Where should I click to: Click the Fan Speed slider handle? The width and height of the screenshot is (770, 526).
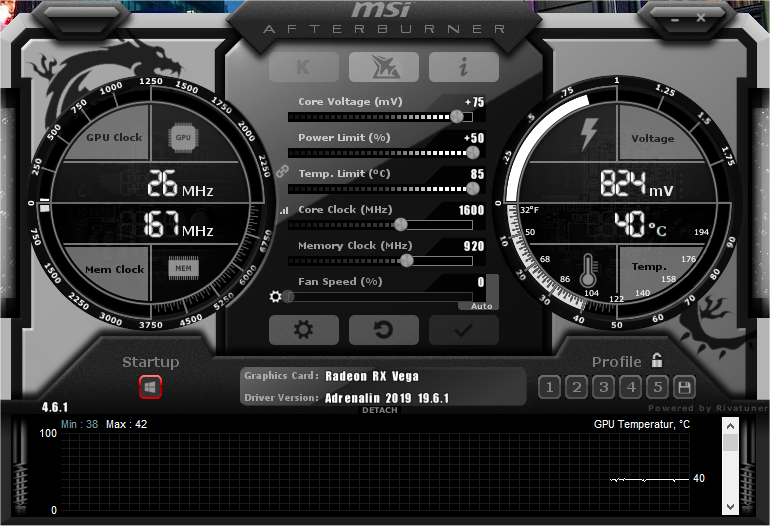(x=288, y=297)
